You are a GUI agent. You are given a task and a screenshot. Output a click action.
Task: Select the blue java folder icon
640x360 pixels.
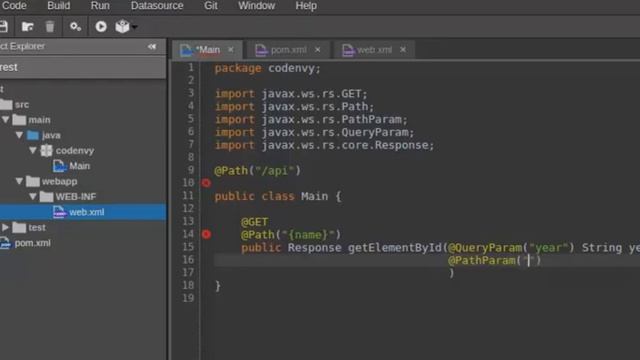pos(33,135)
